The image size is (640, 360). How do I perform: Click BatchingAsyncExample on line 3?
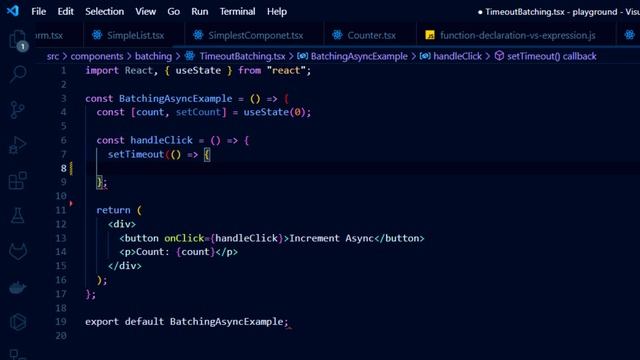[x=176, y=98]
